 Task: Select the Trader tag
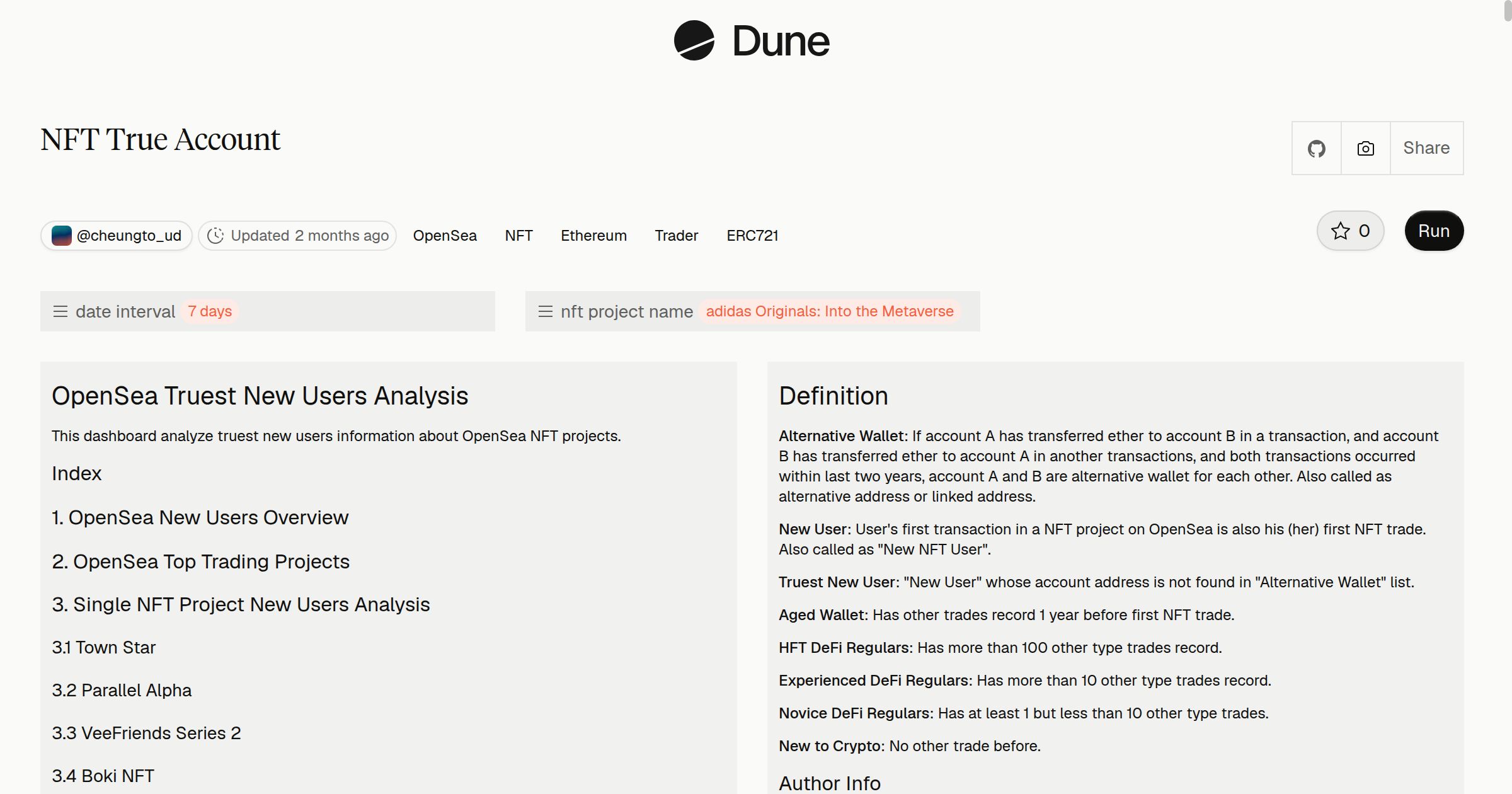[x=676, y=236]
